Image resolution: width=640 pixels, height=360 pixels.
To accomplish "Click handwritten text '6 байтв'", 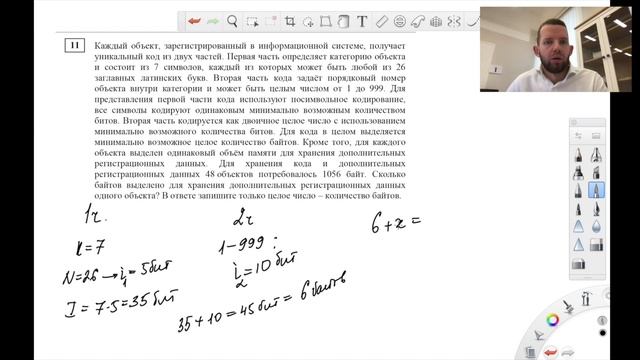I will point(323,286).
